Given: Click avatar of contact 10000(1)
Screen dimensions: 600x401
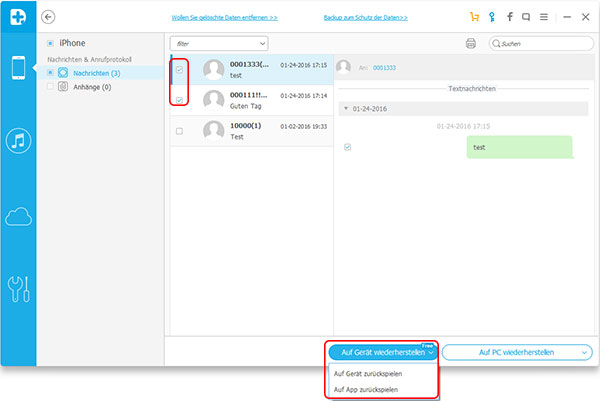Looking at the screenshot, I should click(214, 130).
